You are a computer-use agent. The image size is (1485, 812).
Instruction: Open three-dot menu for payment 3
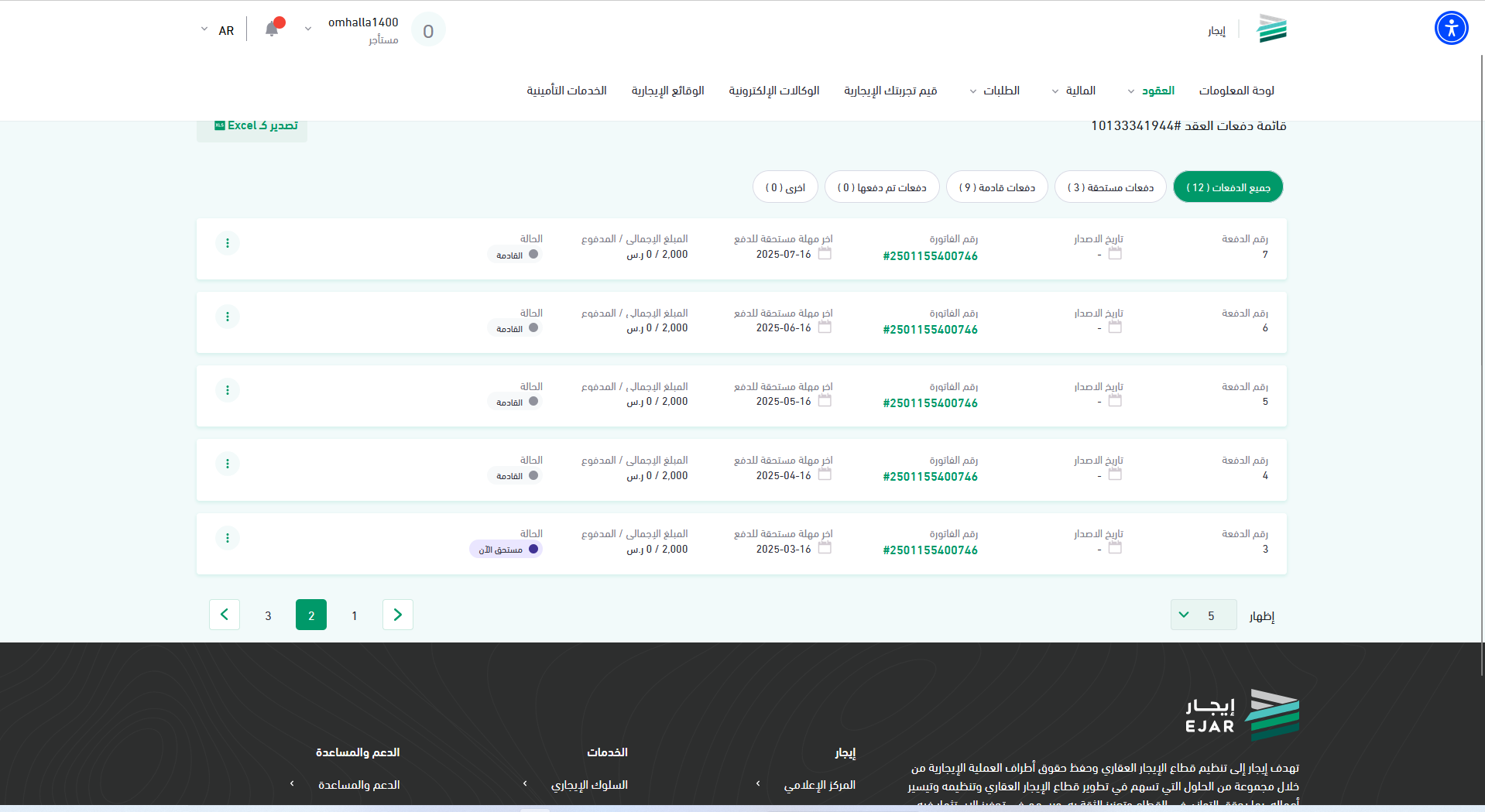tap(228, 538)
